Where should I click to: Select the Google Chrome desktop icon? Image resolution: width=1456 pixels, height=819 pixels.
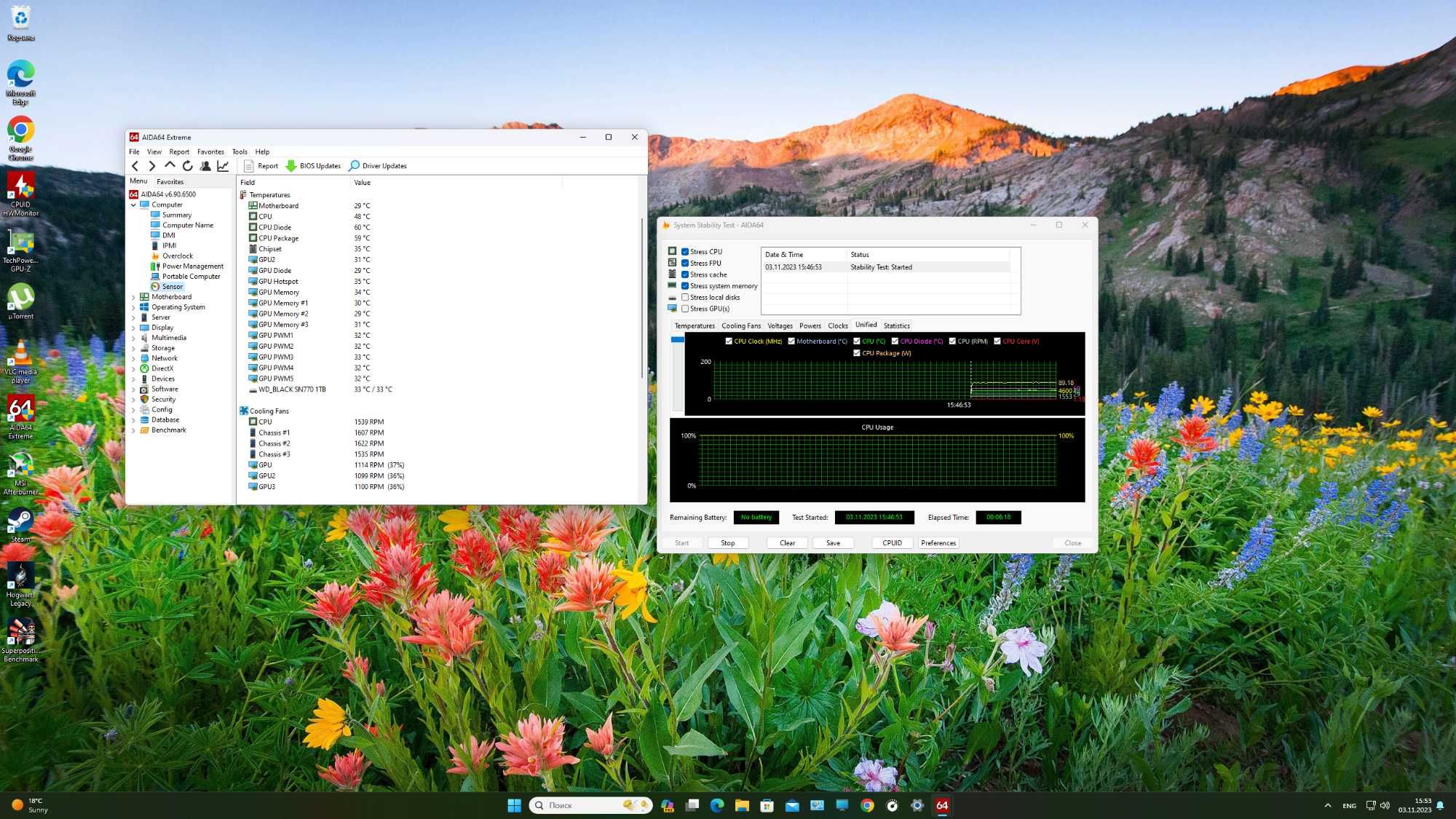21,138
